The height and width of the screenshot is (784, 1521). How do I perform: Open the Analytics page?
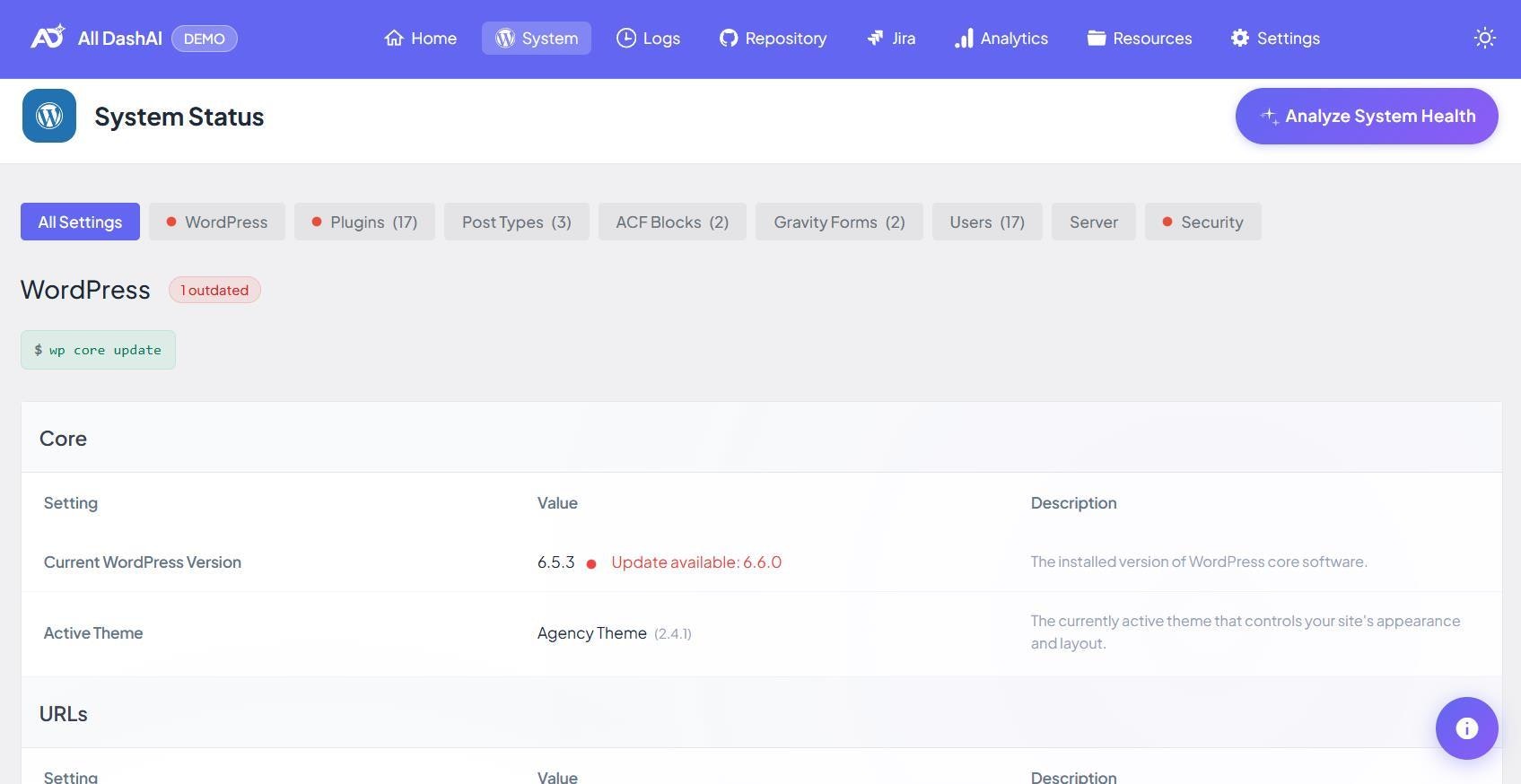1001,39
